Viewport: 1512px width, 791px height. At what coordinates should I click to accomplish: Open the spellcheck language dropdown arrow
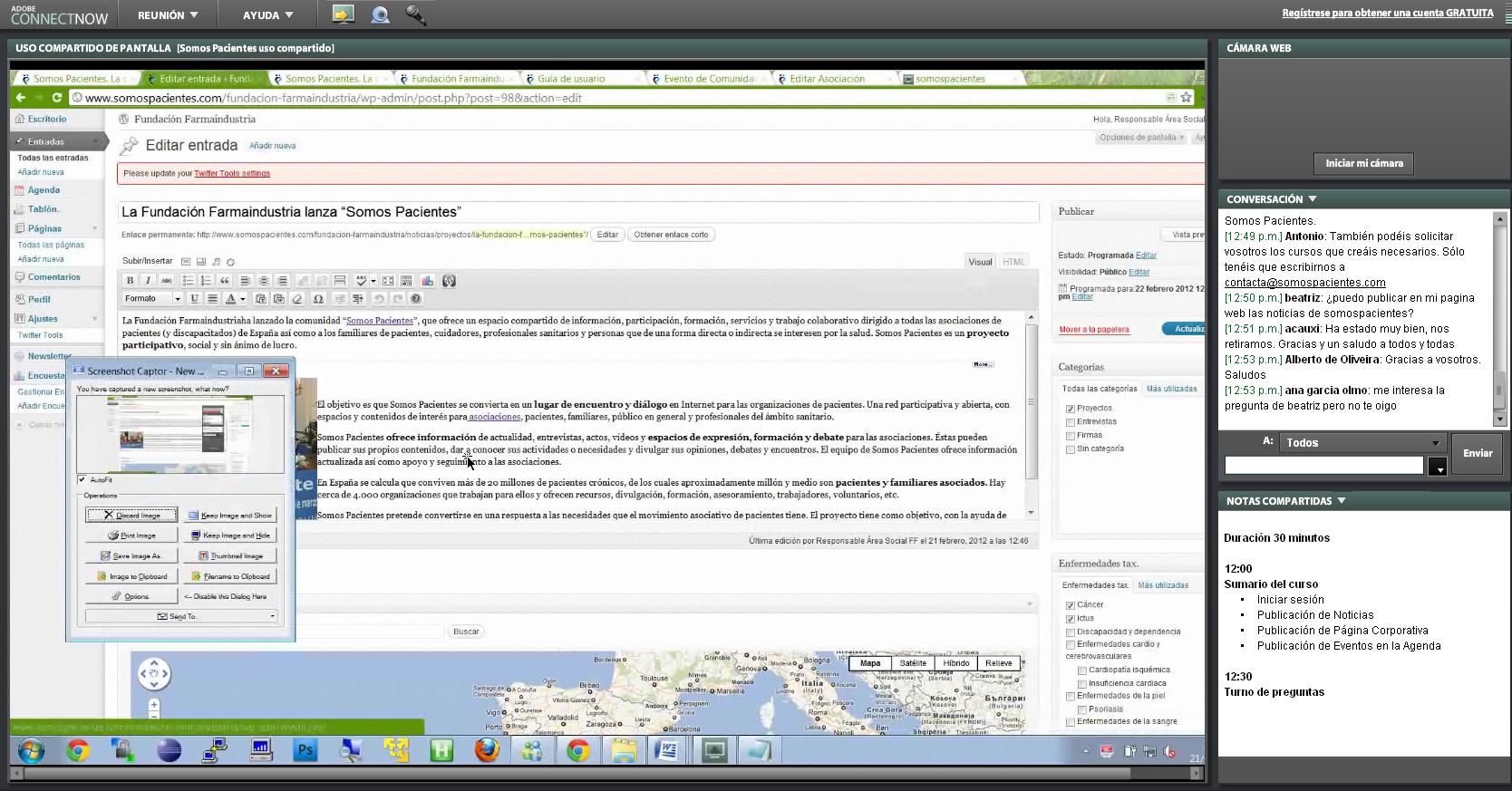tap(373, 281)
